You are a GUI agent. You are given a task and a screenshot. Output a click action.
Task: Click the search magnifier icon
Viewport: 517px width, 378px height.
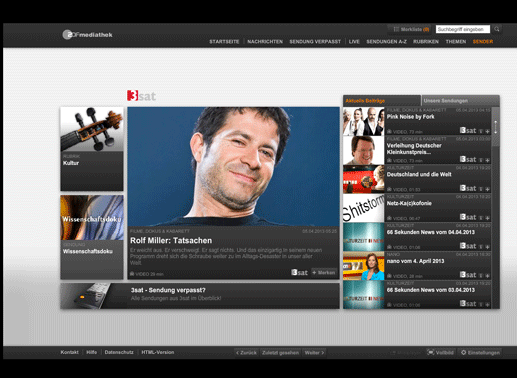point(497,29)
